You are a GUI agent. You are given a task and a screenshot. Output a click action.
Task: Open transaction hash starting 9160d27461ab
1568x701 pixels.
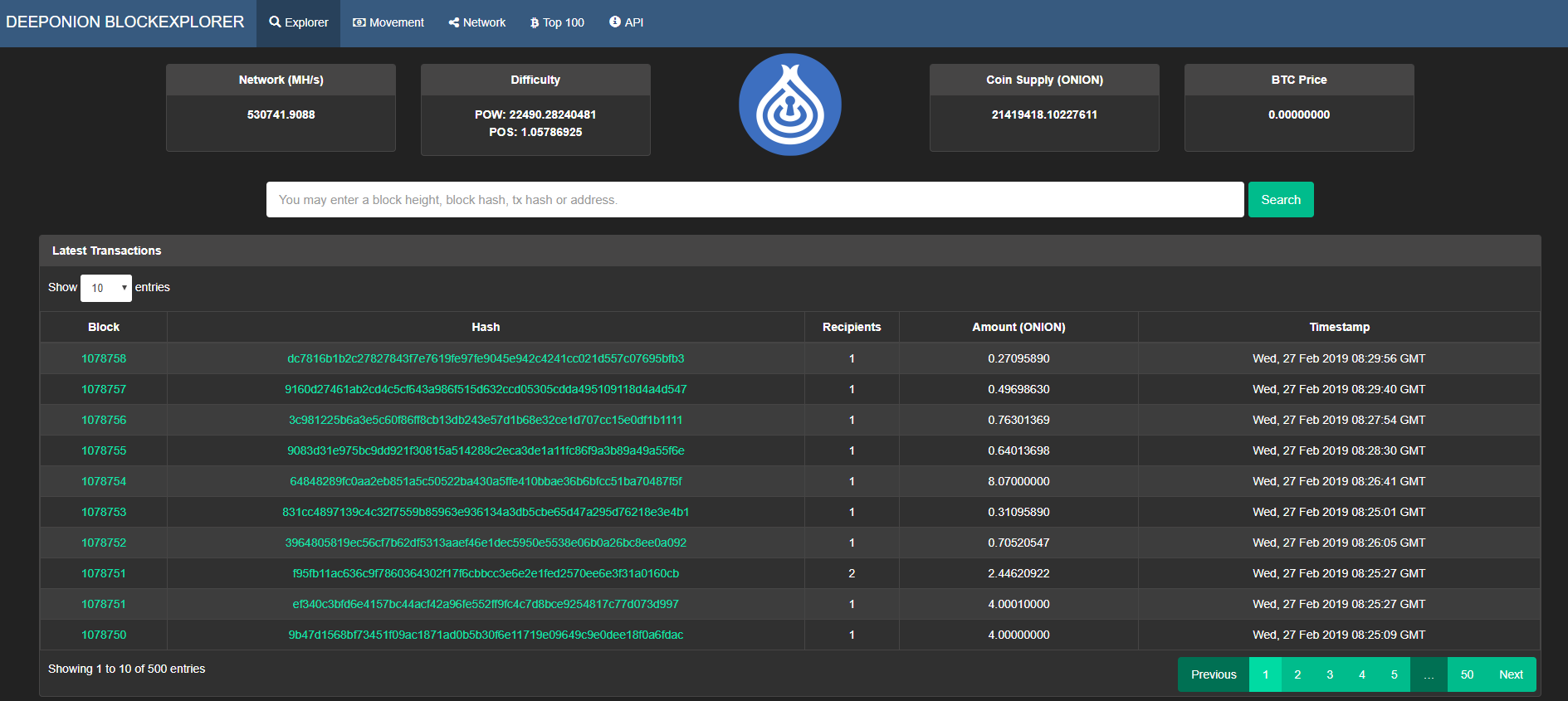[x=486, y=389]
